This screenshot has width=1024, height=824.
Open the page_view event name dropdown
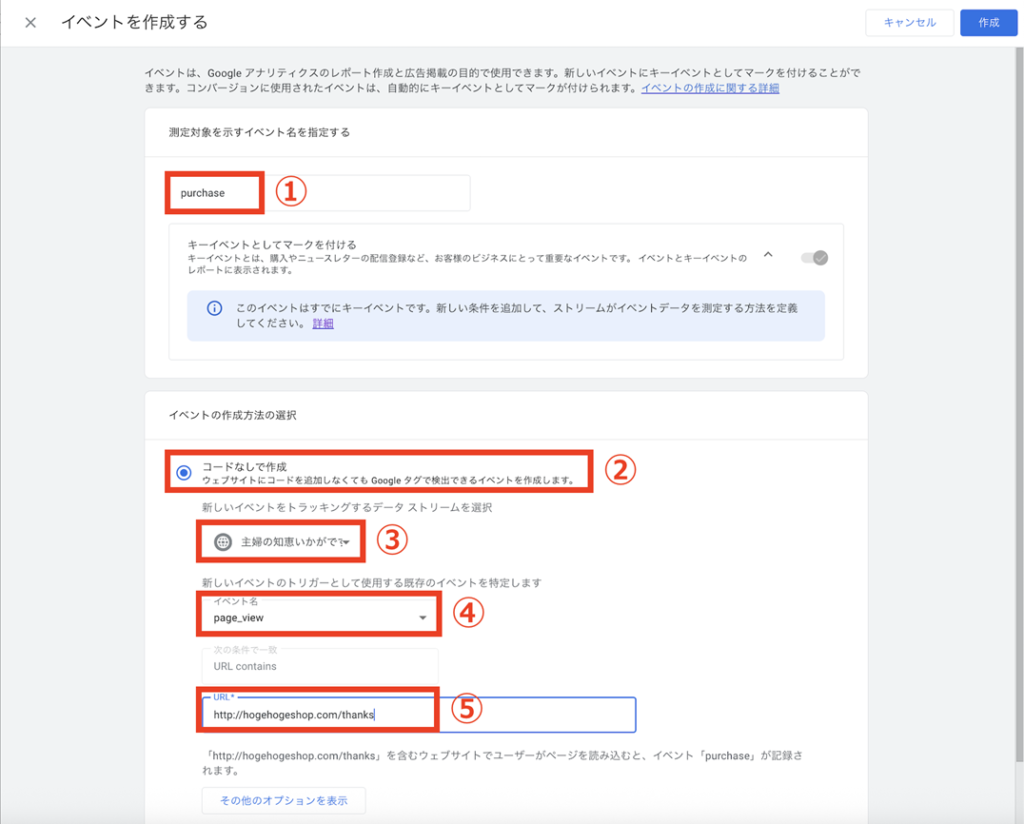(320, 618)
